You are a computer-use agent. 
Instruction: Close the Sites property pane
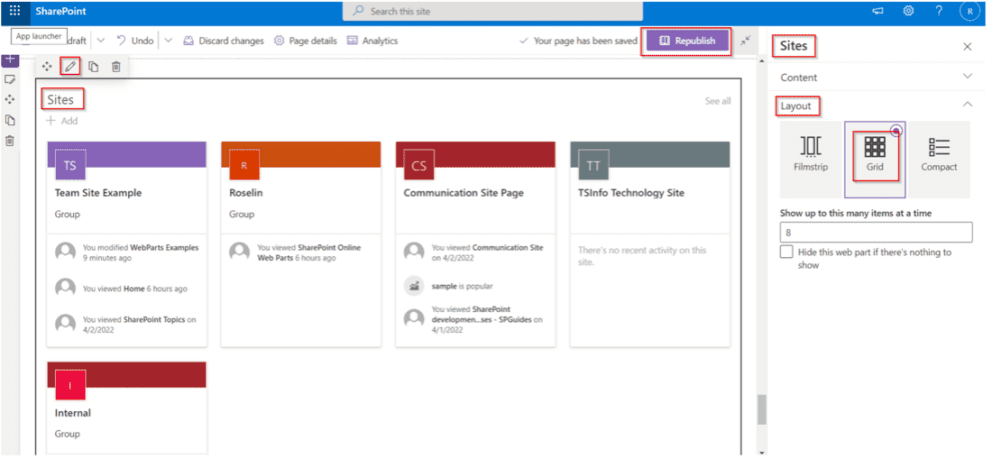967,46
